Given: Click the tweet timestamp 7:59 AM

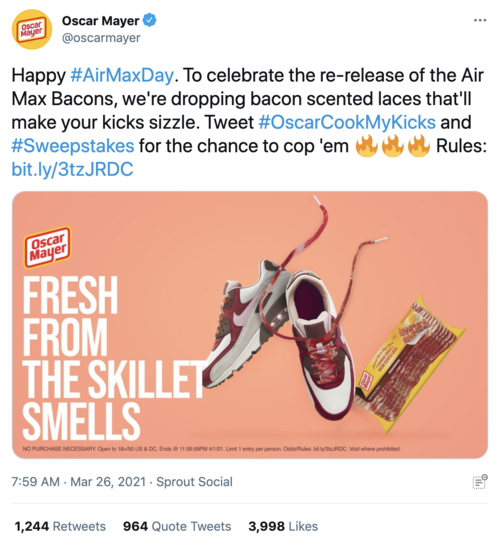Looking at the screenshot, I should pyautogui.click(x=35, y=482).
